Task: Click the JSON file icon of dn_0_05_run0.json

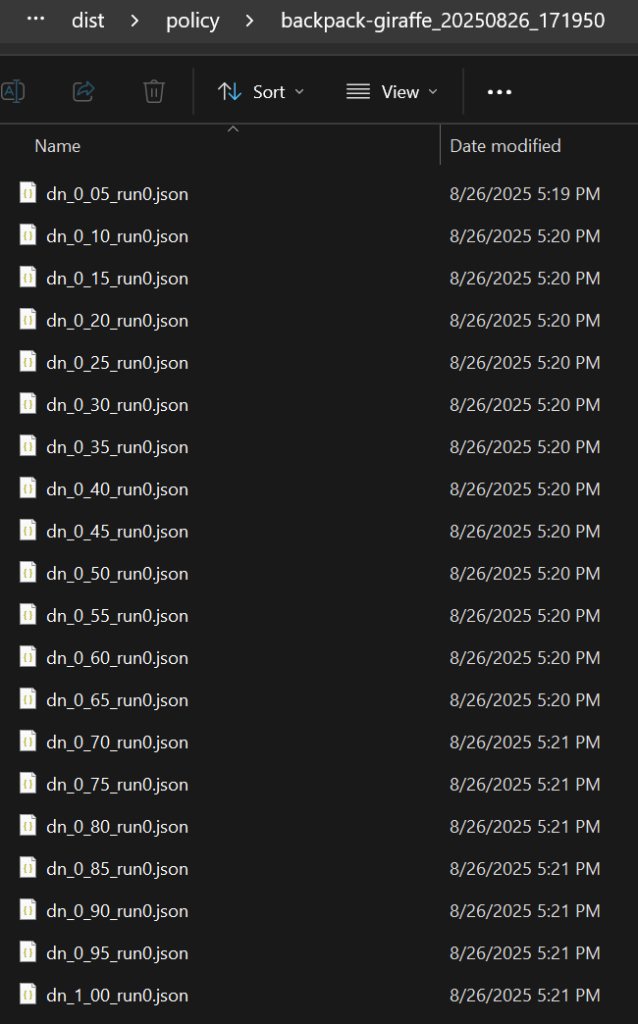Action: click(x=28, y=193)
